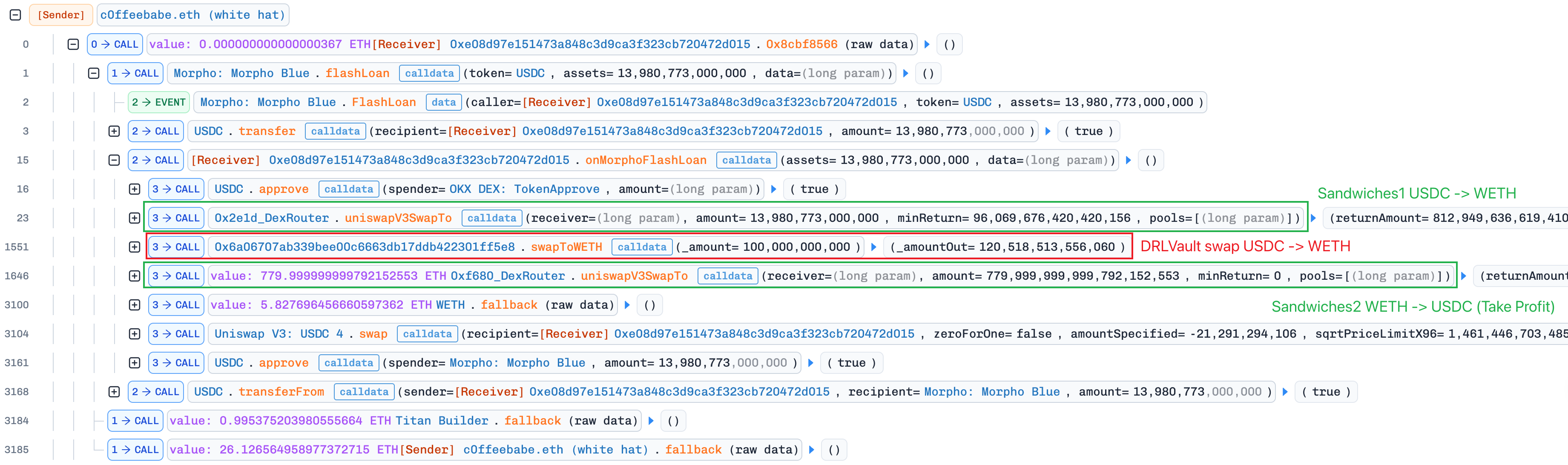Image resolution: width=1568 pixels, height=465 pixels.
Task: Collapse the 0 → CALL root node
Action: click(73, 44)
